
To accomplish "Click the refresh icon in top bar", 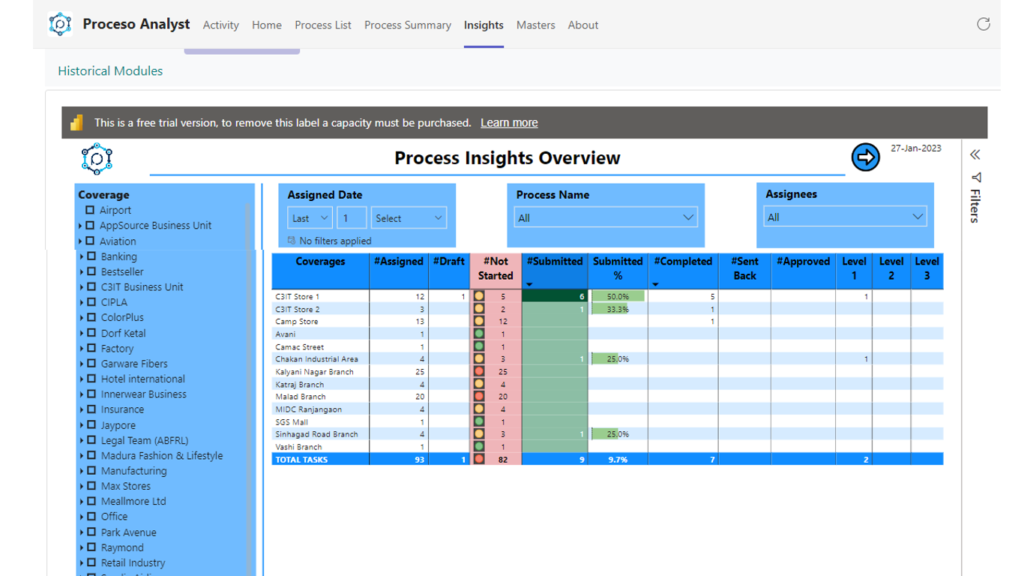I will coord(983,24).
